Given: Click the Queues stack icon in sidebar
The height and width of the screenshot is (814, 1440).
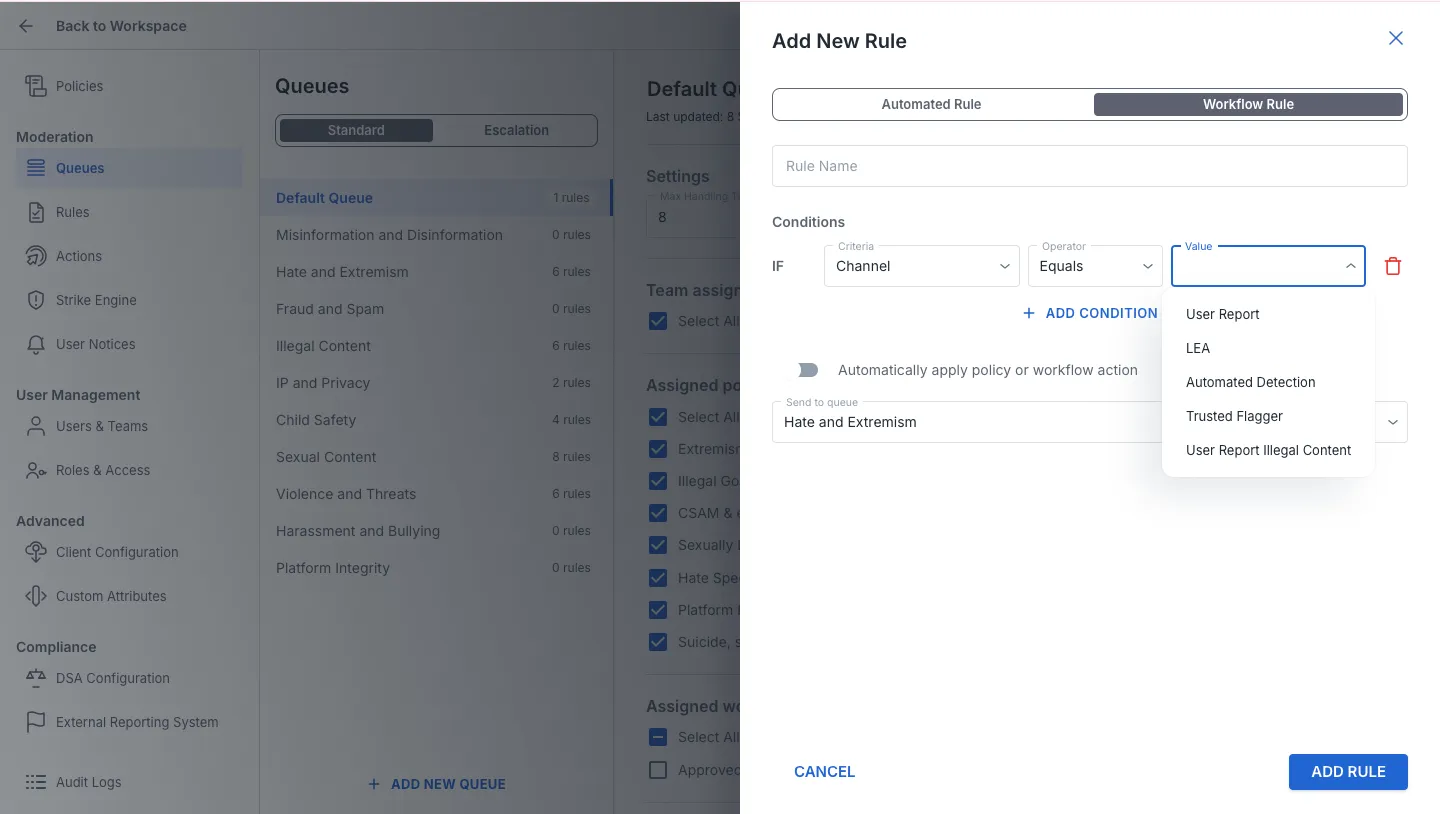Looking at the screenshot, I should pos(36,168).
